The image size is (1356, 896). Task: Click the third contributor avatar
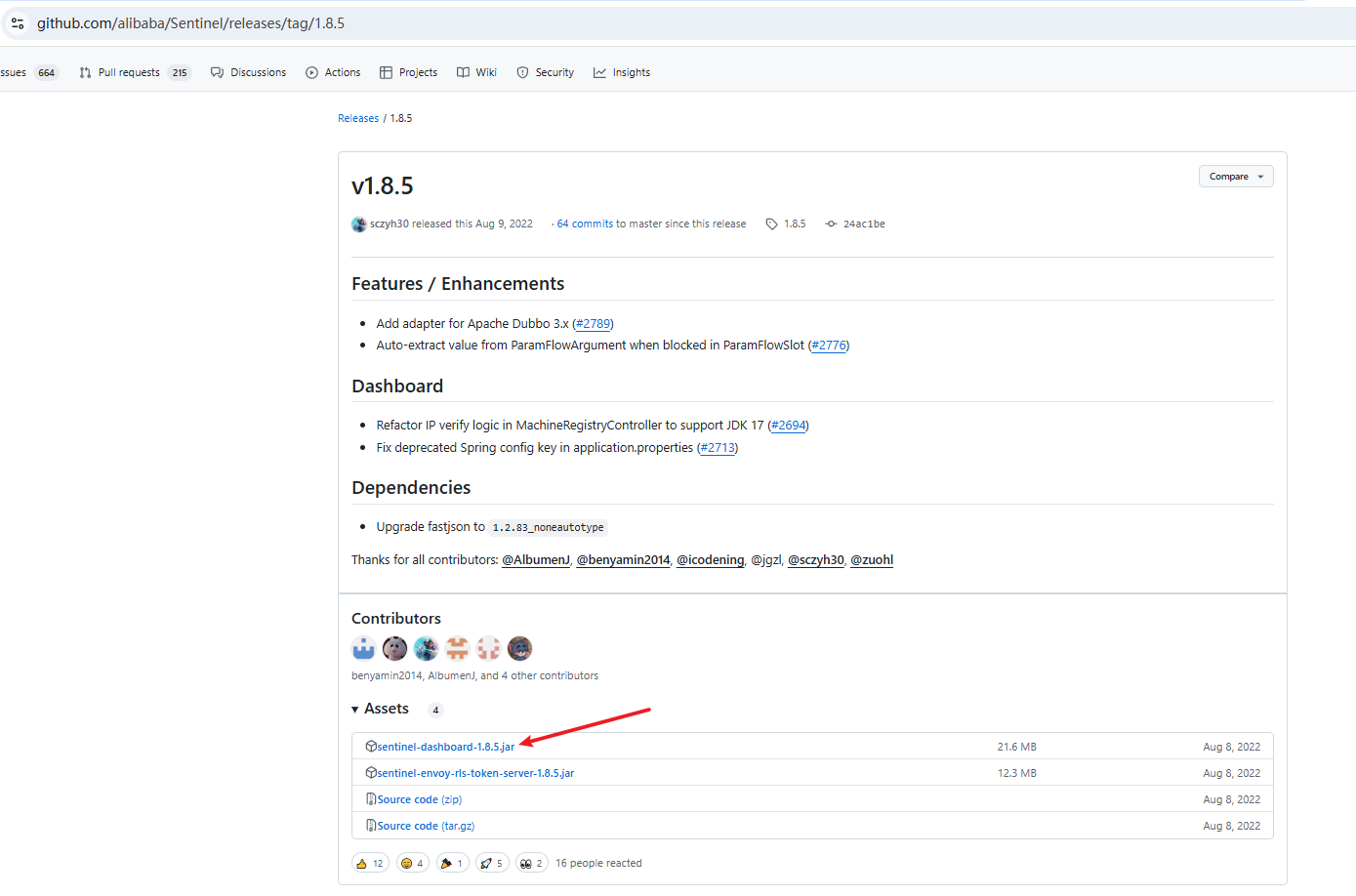click(x=427, y=648)
